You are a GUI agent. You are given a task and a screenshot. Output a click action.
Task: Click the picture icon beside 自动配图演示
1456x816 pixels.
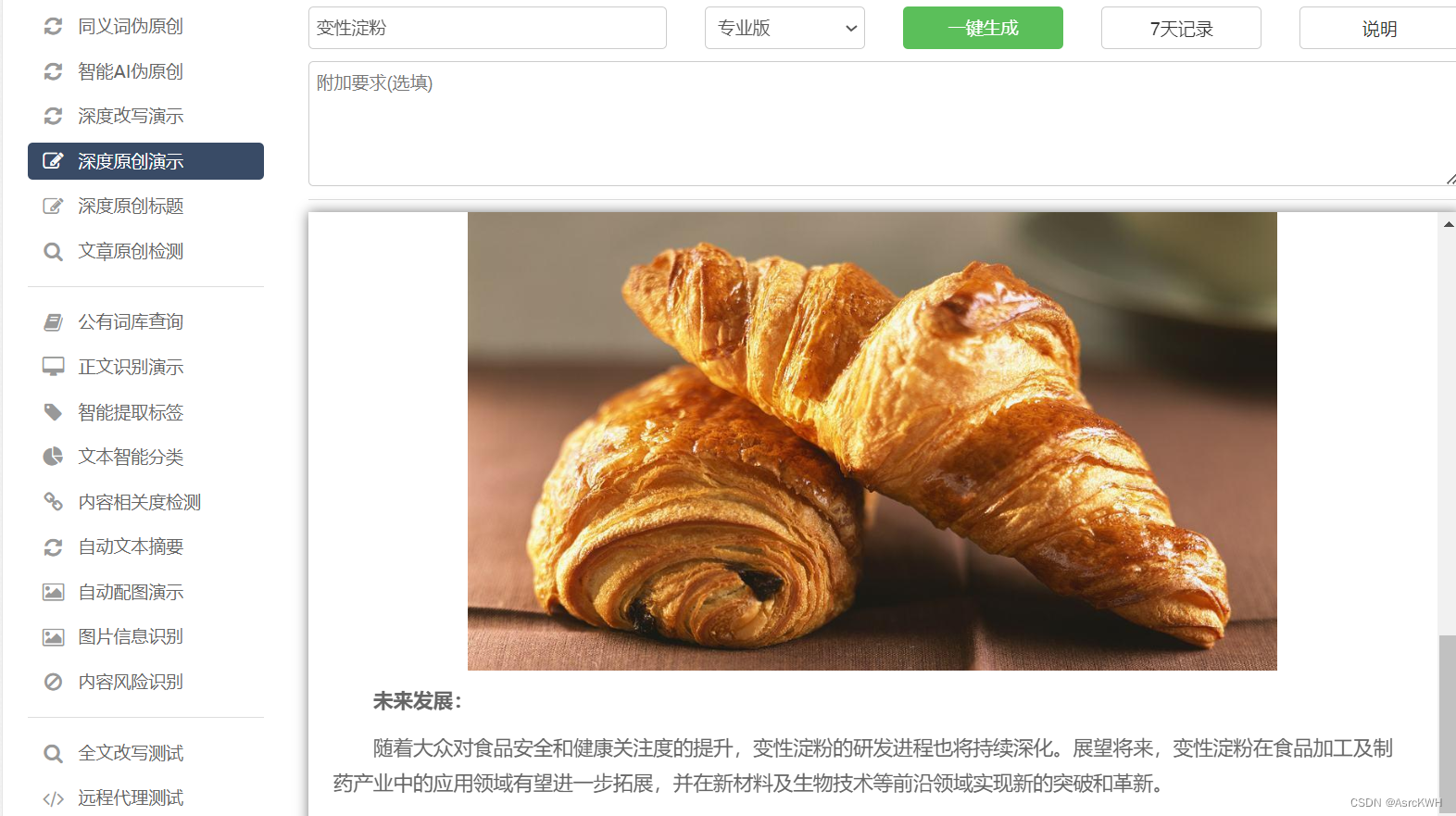tap(54, 592)
